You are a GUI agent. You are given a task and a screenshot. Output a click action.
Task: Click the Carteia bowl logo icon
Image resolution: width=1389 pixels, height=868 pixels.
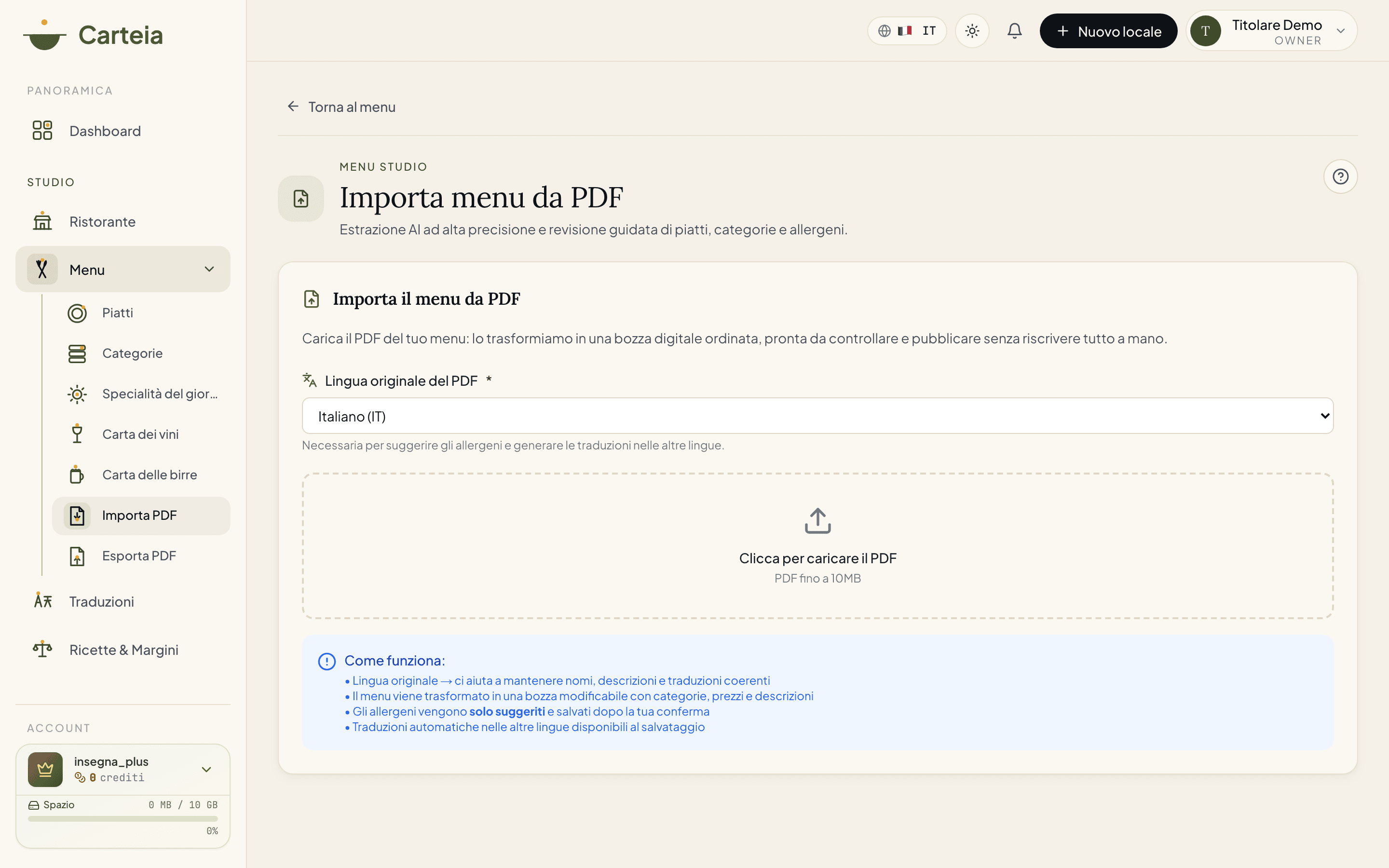[x=45, y=35]
